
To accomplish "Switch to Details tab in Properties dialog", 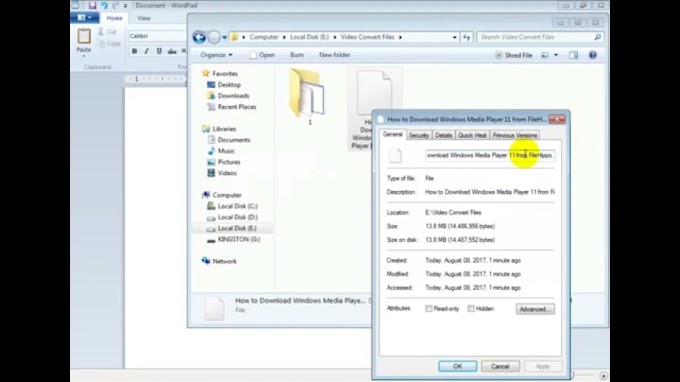I will 443,136.
